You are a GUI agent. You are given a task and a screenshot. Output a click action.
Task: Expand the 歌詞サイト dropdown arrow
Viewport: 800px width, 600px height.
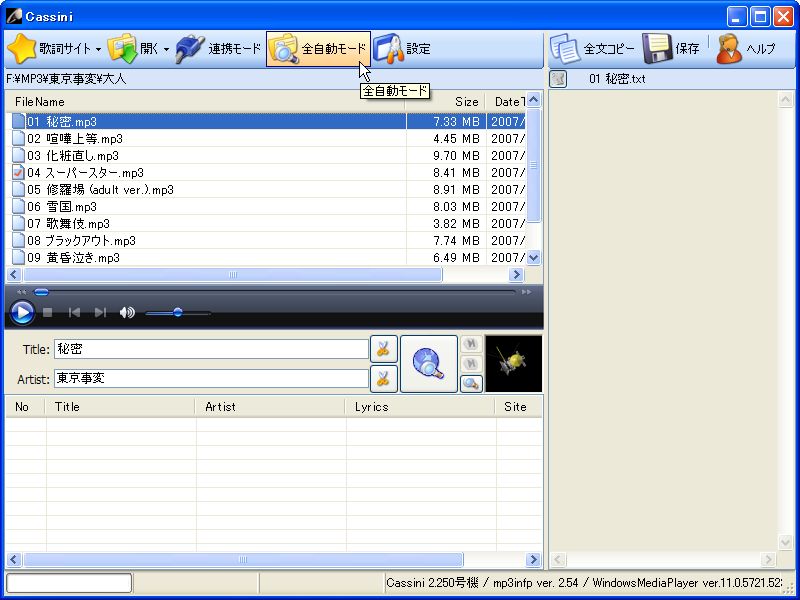point(98,49)
